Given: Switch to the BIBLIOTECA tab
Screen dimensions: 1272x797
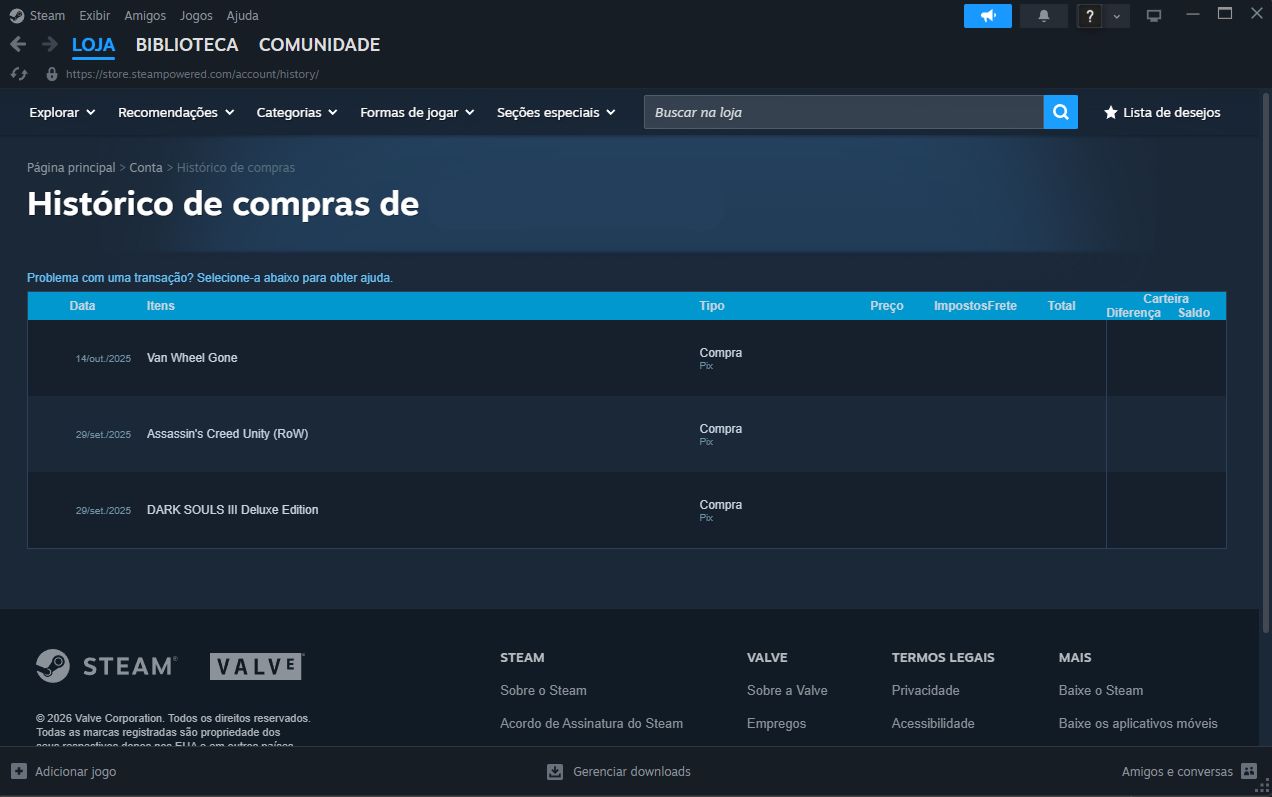Looking at the screenshot, I should [187, 45].
